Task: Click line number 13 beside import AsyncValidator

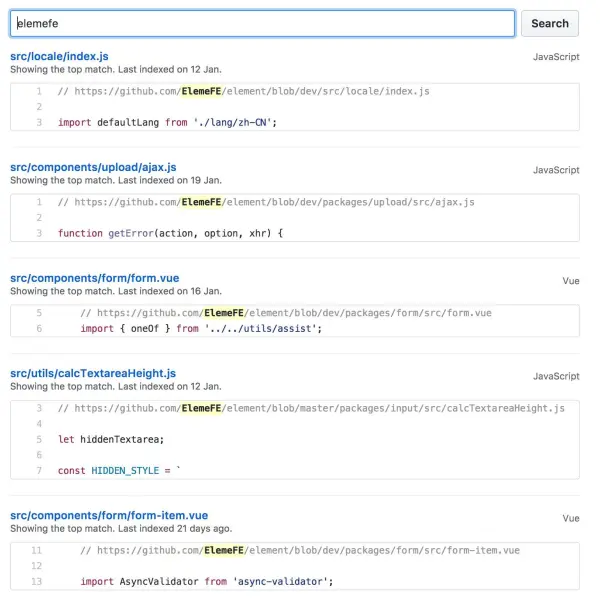Action: pos(37,581)
